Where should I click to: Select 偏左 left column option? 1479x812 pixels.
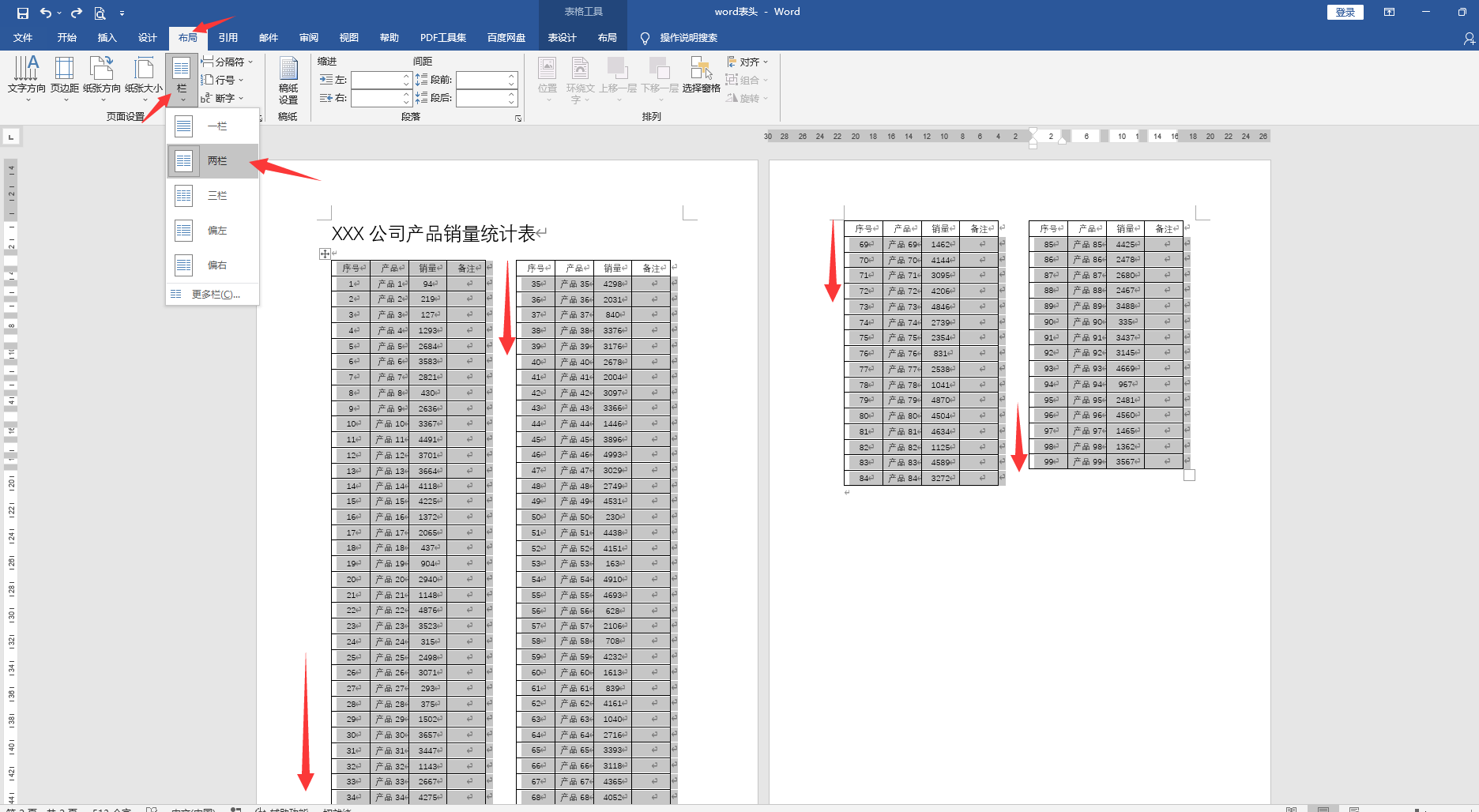coord(213,231)
